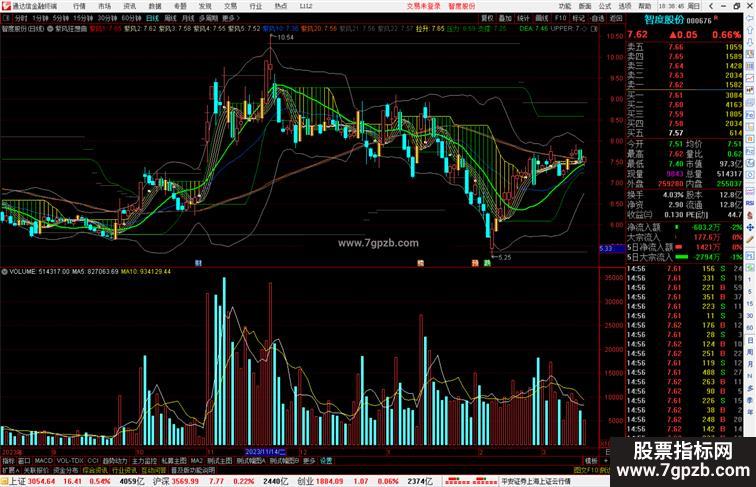Click the back arrow next to 周日

pos(711,6)
